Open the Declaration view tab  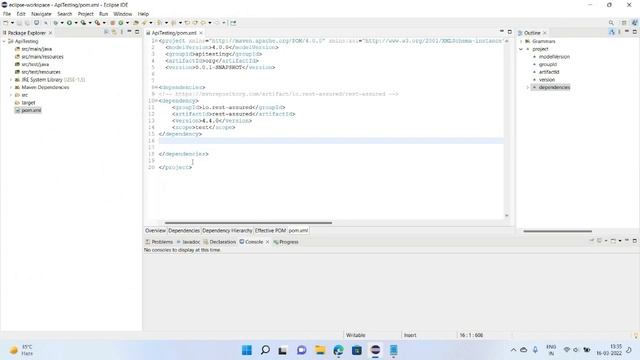tap(220, 242)
